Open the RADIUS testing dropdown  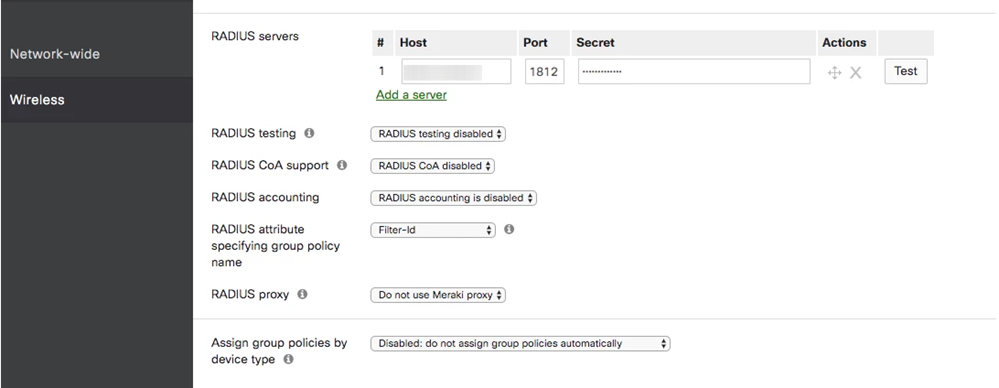438,134
